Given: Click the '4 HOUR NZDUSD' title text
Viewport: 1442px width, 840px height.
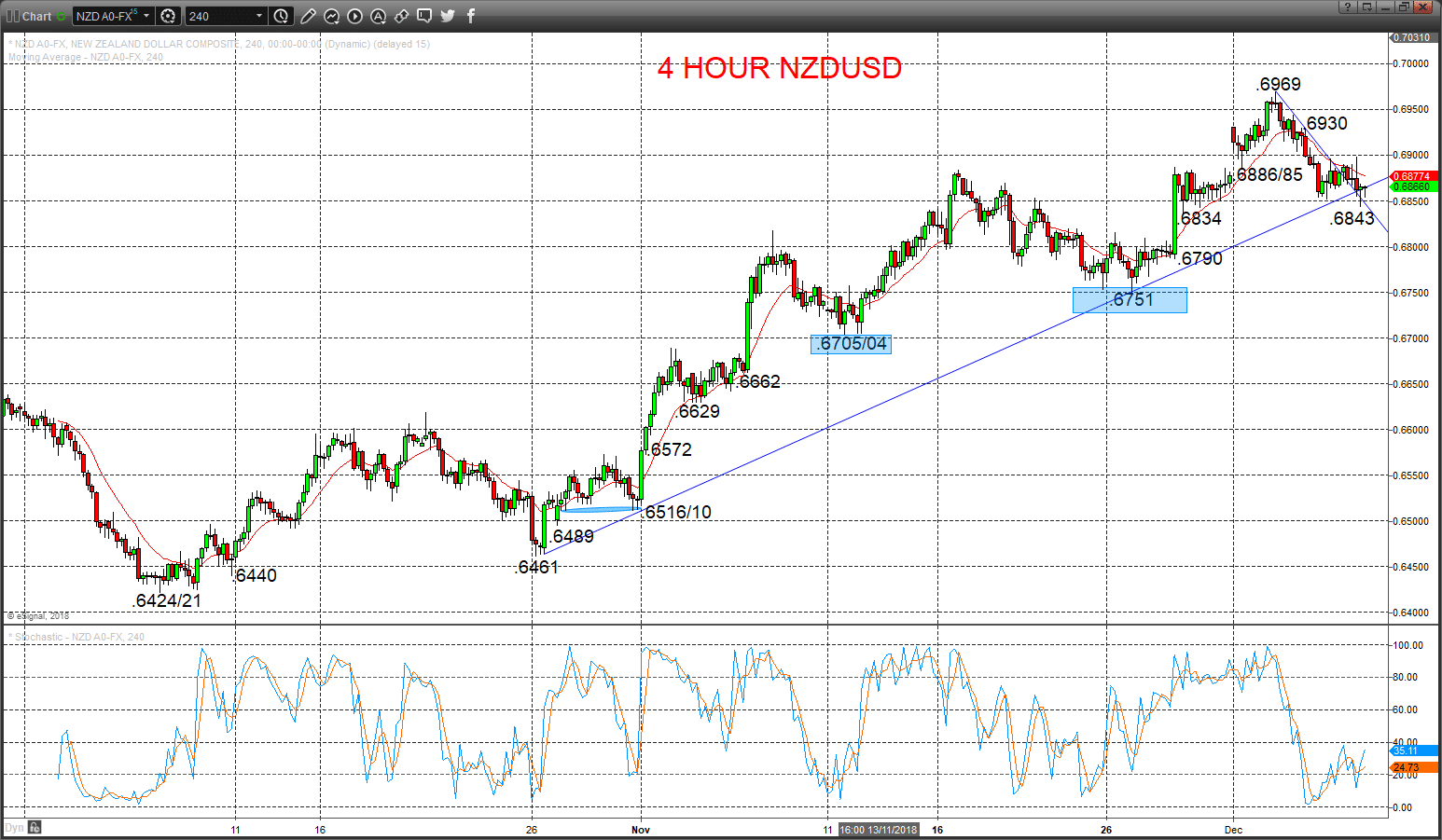Looking at the screenshot, I should [780, 68].
